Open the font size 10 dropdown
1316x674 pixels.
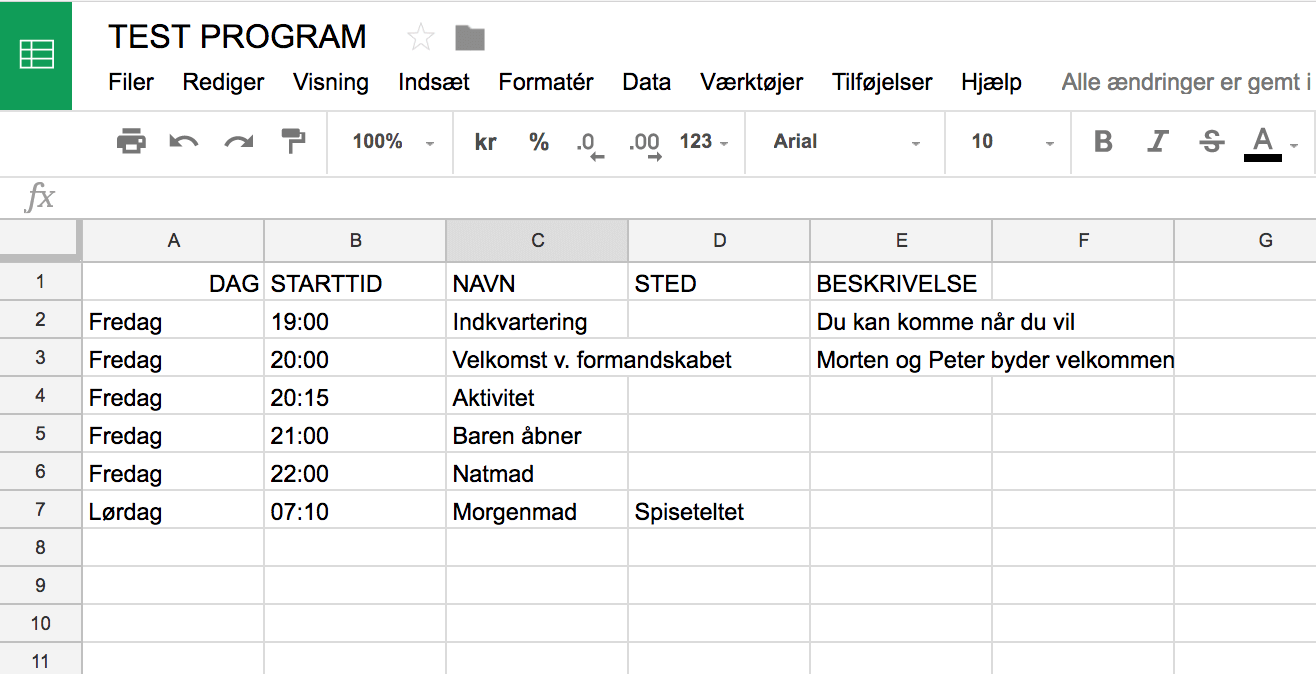(x=1012, y=142)
